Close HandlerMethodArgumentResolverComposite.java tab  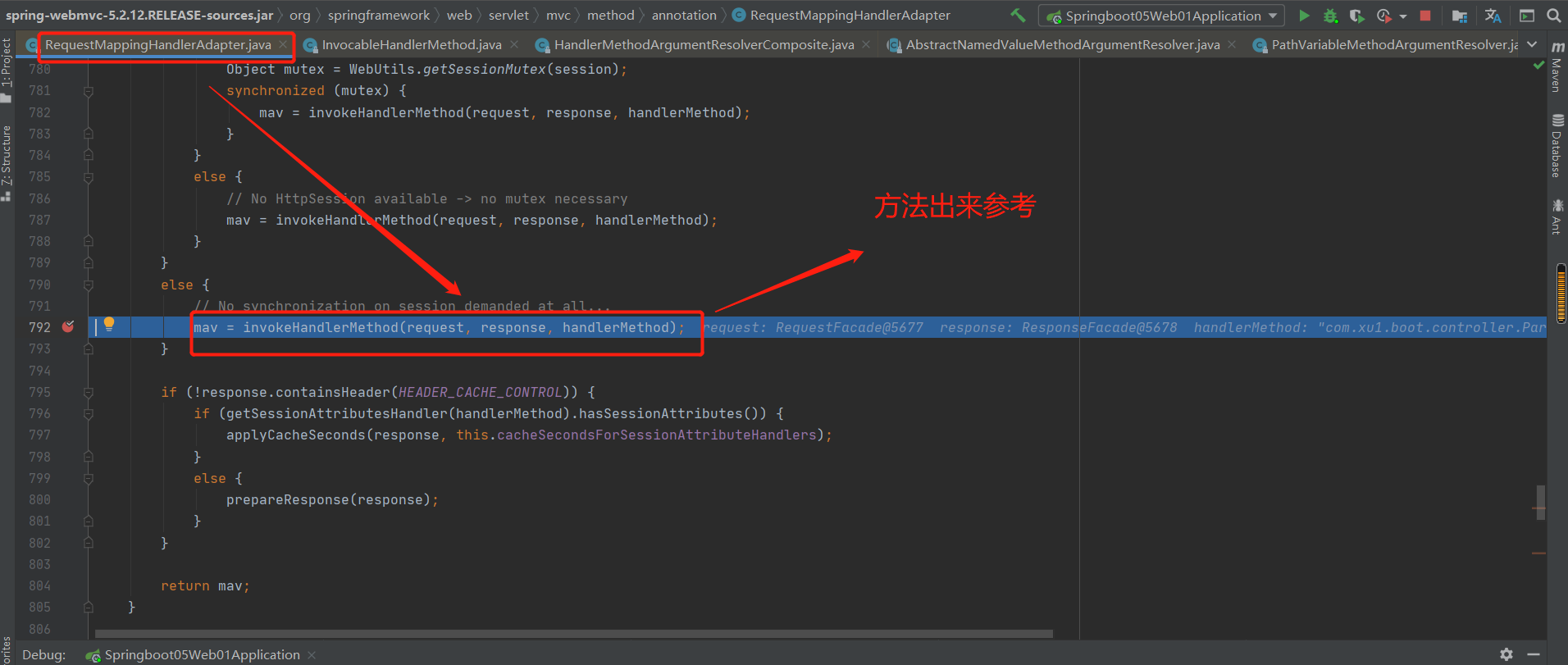click(867, 44)
